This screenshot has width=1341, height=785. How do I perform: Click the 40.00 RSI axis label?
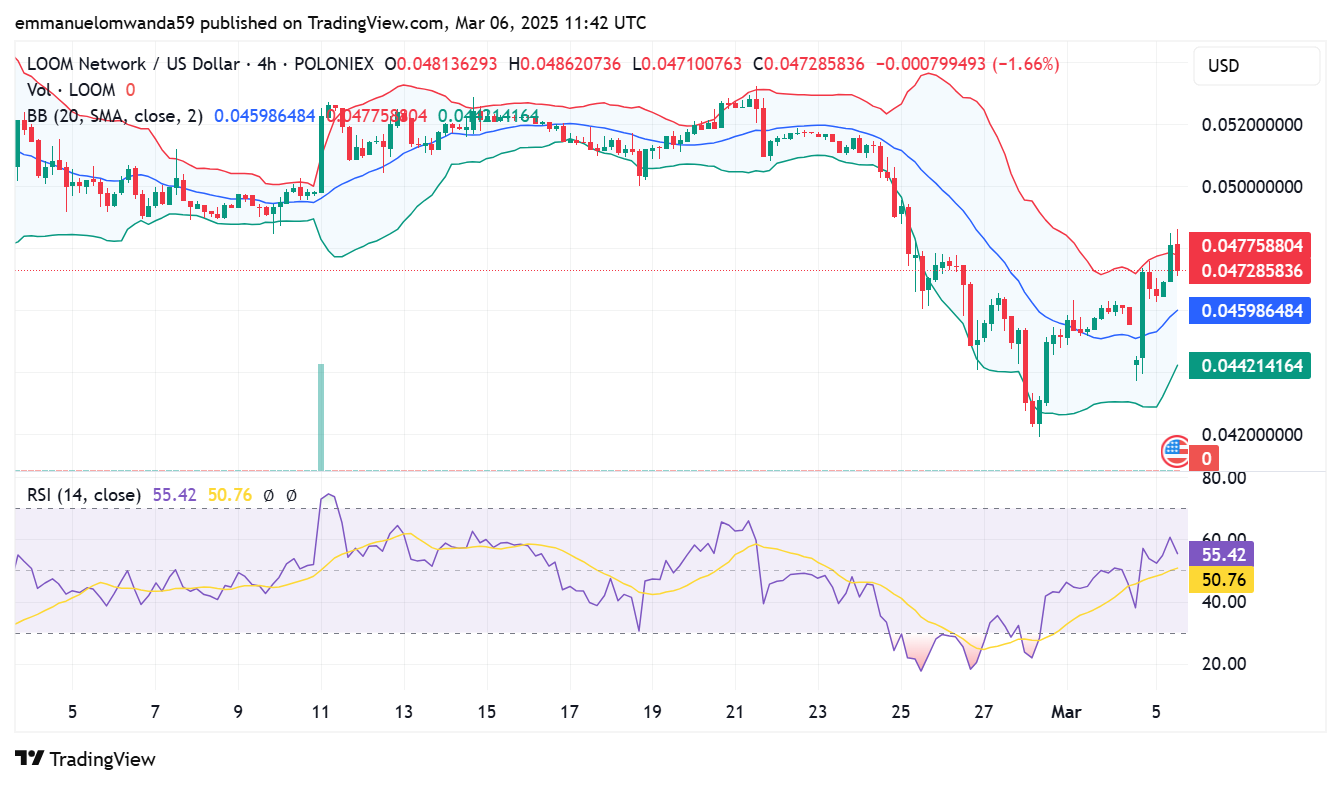point(1224,602)
